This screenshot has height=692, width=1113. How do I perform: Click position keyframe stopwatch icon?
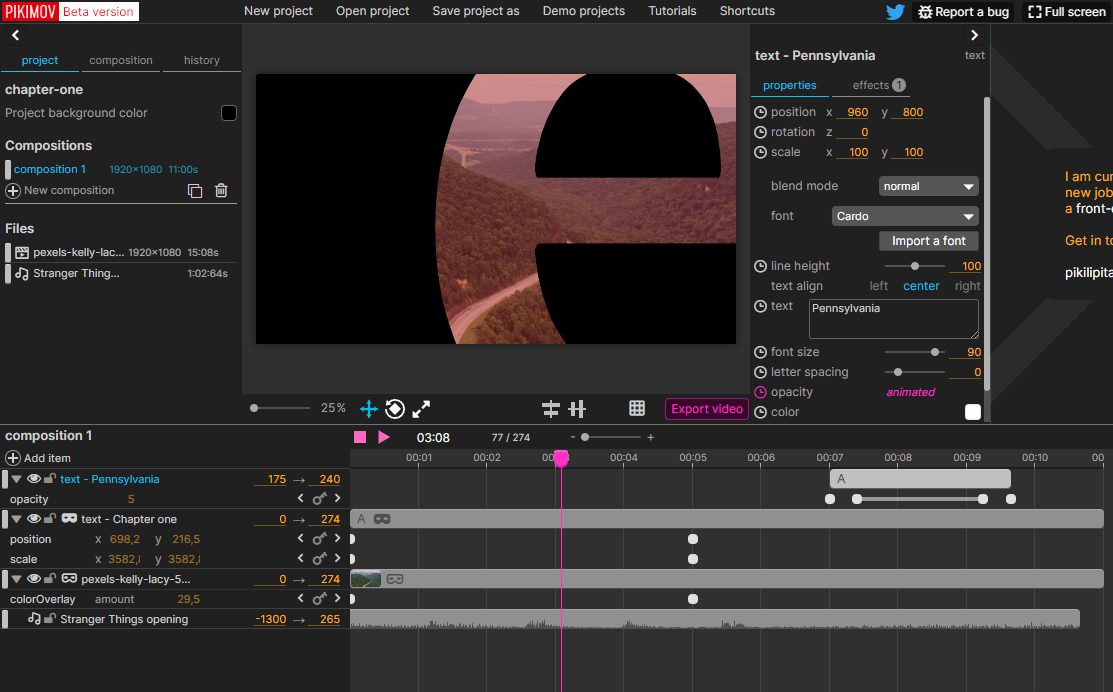760,112
